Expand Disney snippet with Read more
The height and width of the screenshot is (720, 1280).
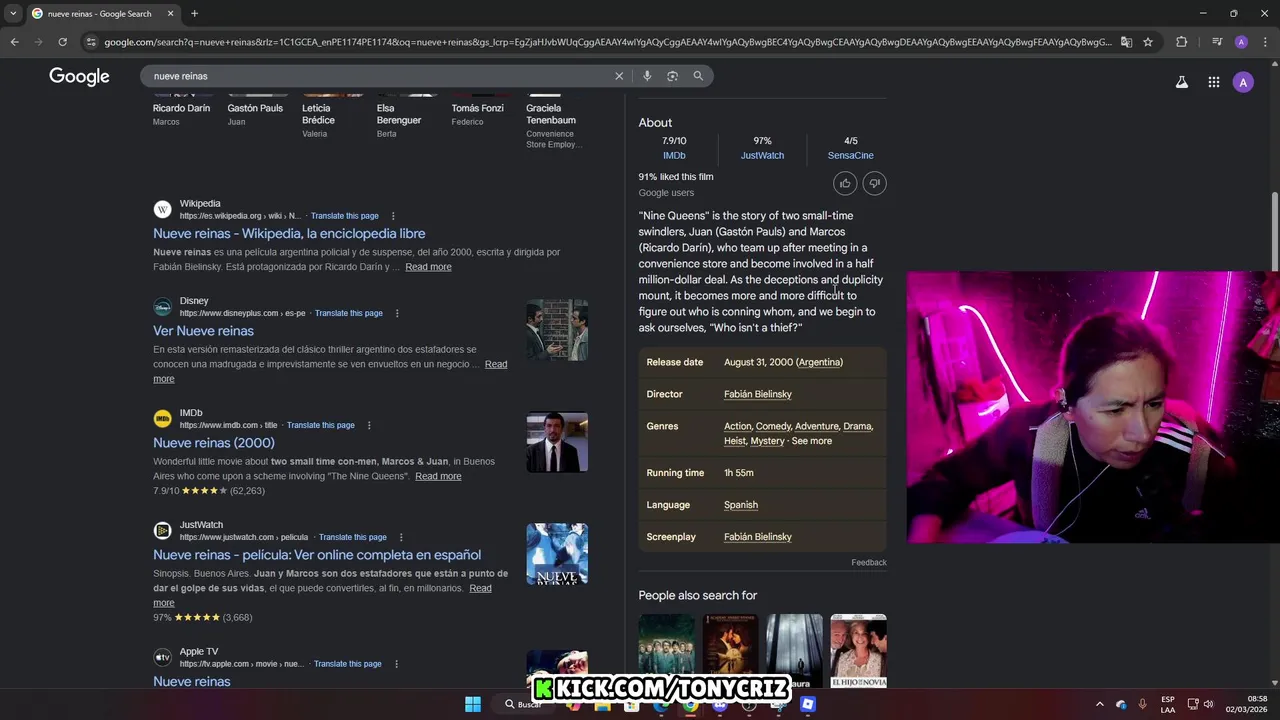coord(496,364)
